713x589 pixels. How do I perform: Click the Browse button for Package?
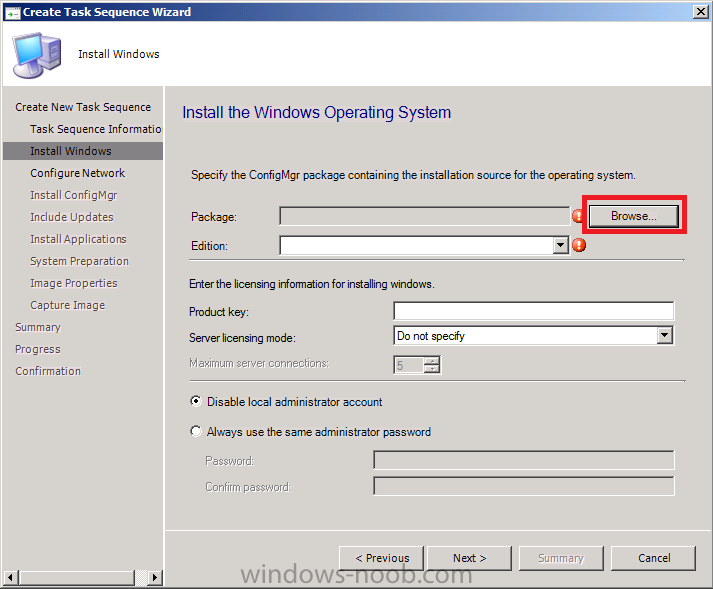633,216
